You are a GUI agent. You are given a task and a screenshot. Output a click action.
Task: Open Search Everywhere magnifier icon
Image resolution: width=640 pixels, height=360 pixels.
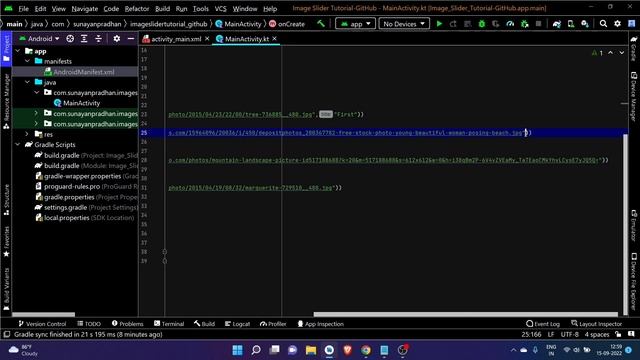pyautogui.click(x=603, y=24)
